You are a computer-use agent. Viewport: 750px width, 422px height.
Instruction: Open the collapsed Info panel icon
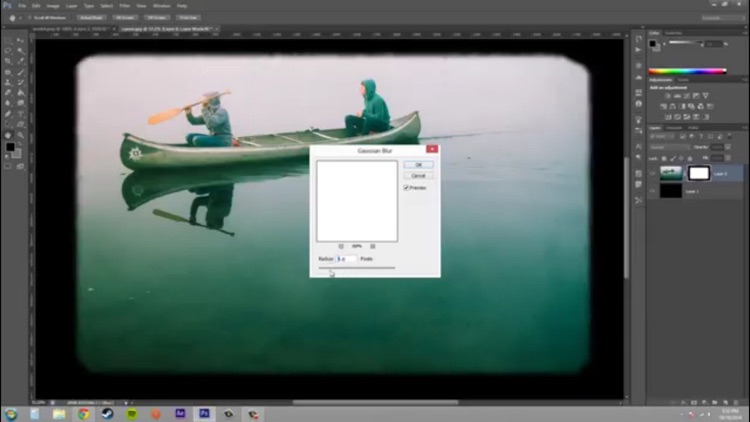tap(638, 103)
